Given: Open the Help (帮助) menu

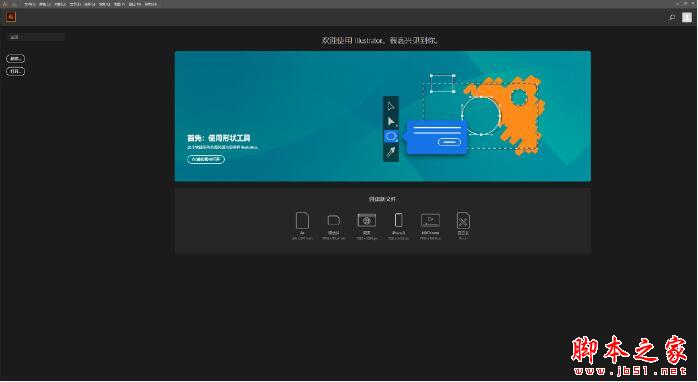Looking at the screenshot, I should (151, 4).
